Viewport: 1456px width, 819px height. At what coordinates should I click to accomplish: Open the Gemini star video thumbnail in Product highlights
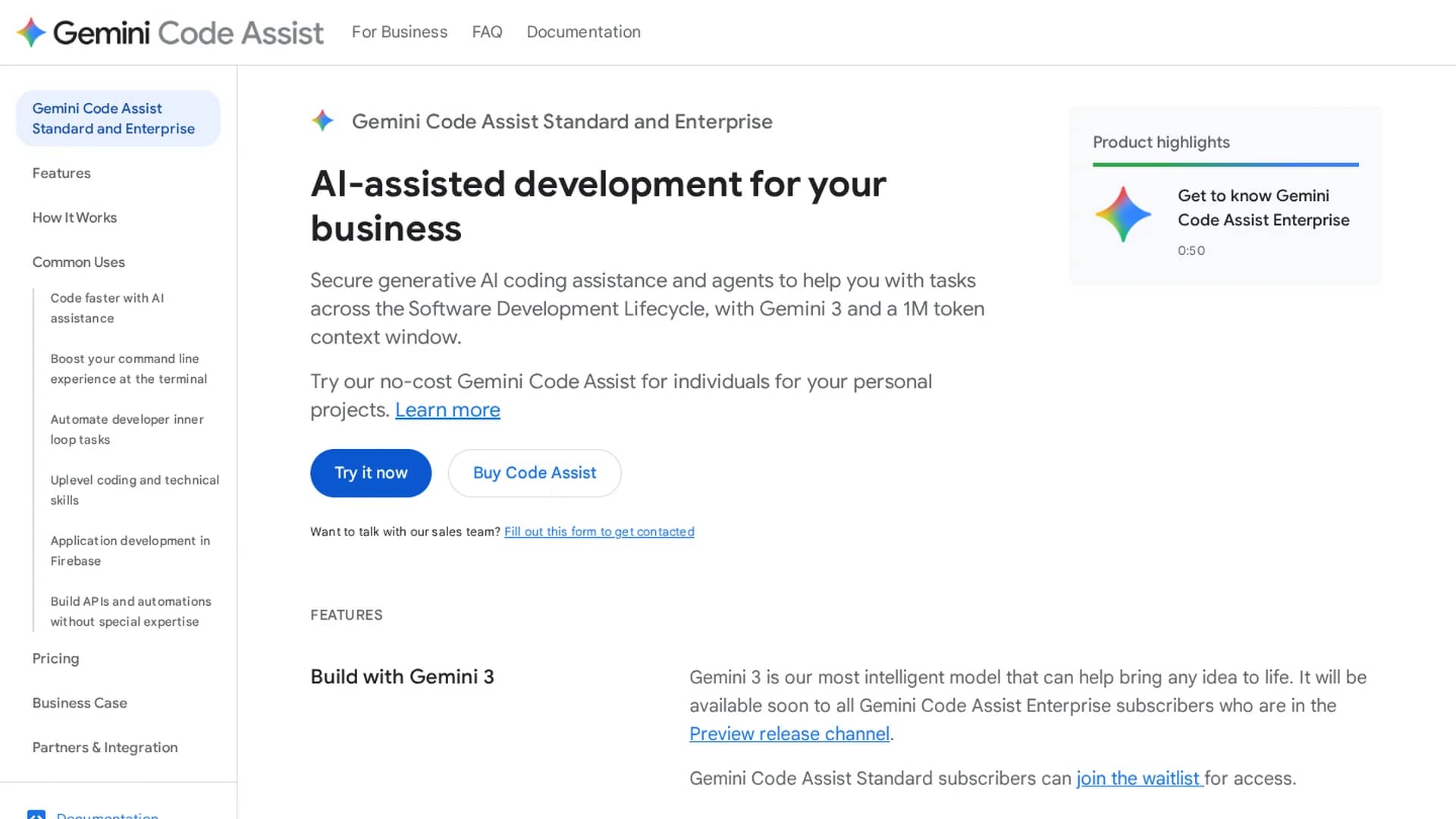point(1123,215)
